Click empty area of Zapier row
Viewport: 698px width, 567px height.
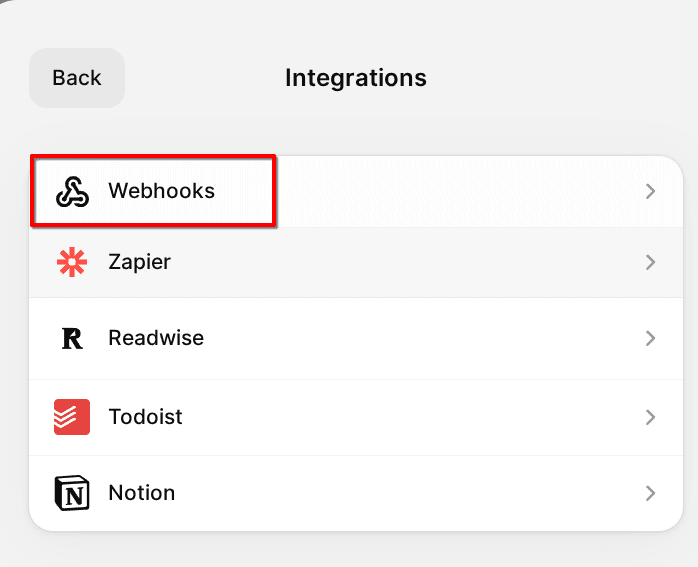coord(401,262)
